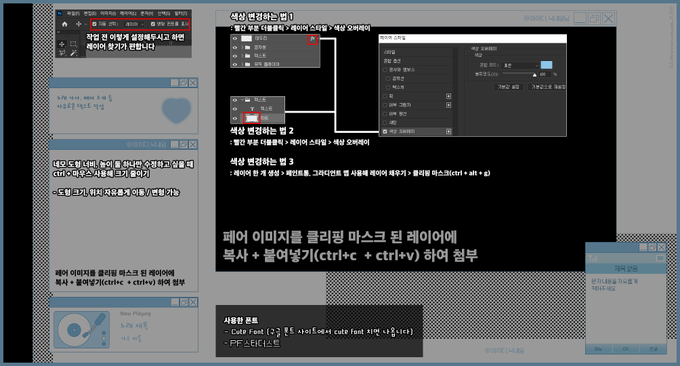Image resolution: width=680 pixels, height=366 pixels.
Task: Select the top layer's white thumbnail
Action: click(x=246, y=39)
